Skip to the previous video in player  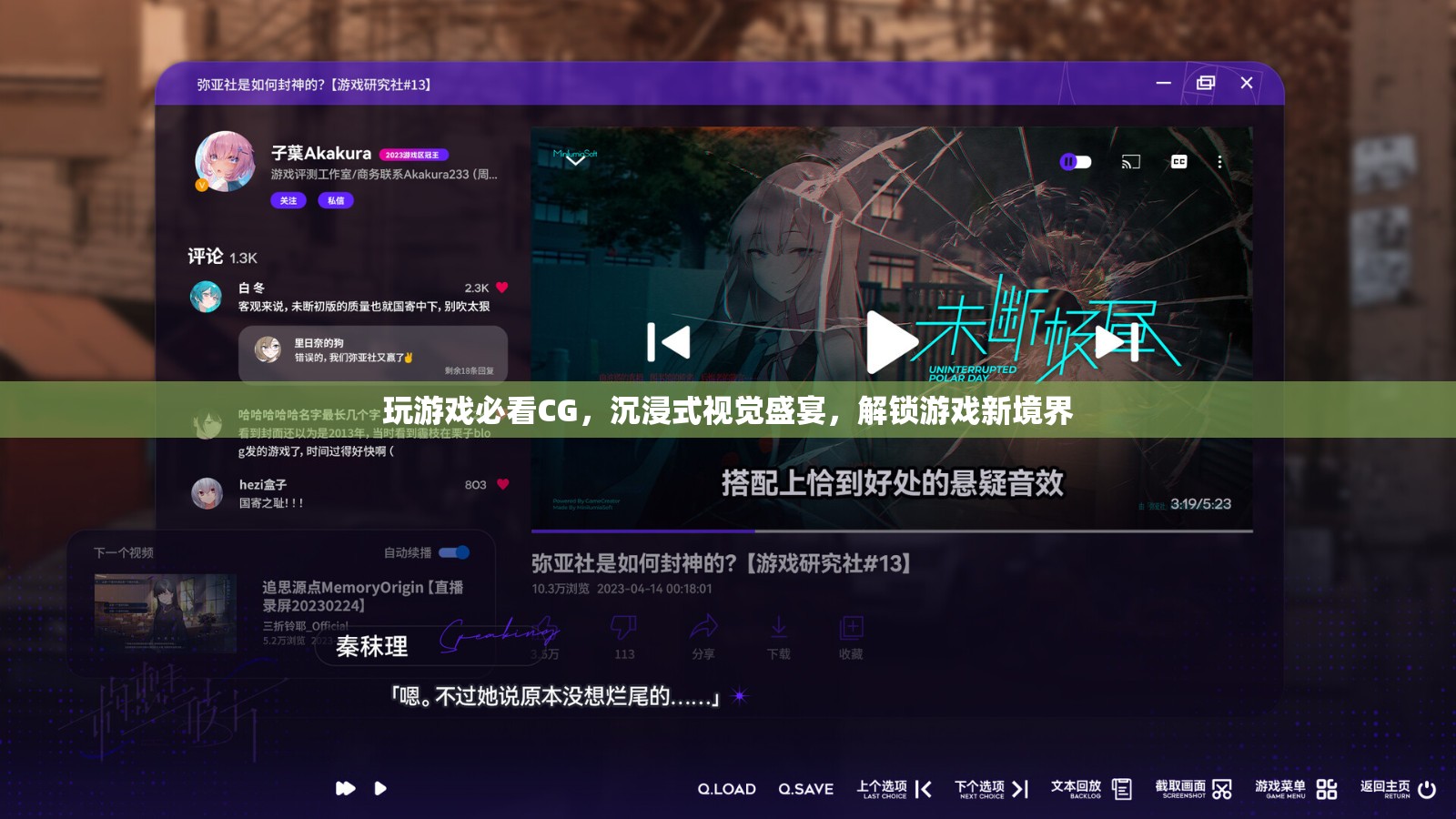(x=668, y=342)
